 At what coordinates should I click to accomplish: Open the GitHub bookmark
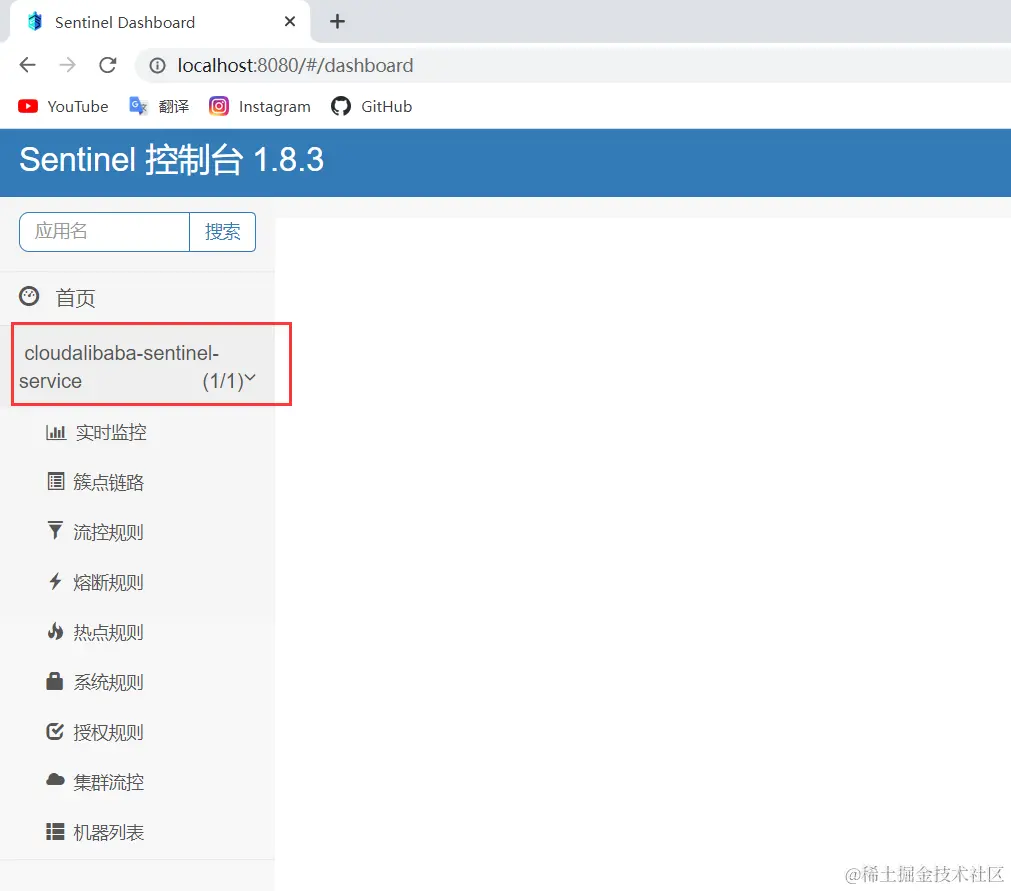(x=371, y=106)
